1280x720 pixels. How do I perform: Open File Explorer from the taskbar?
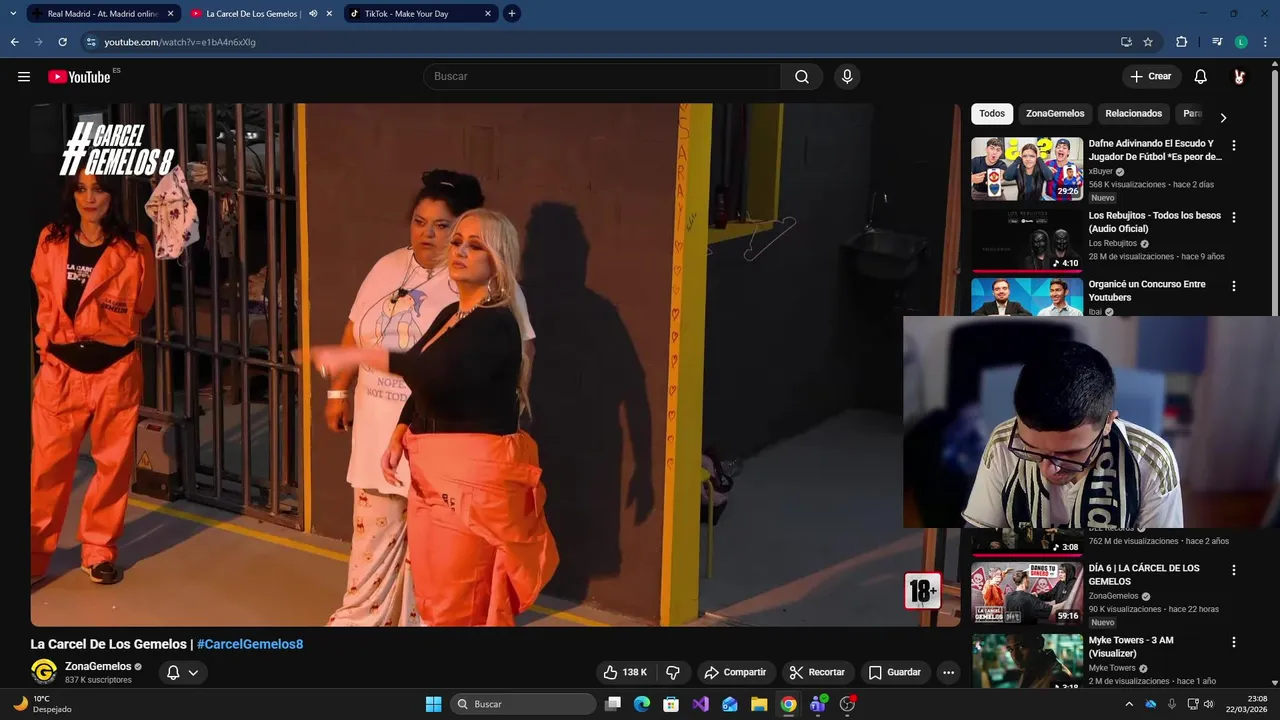click(x=759, y=704)
